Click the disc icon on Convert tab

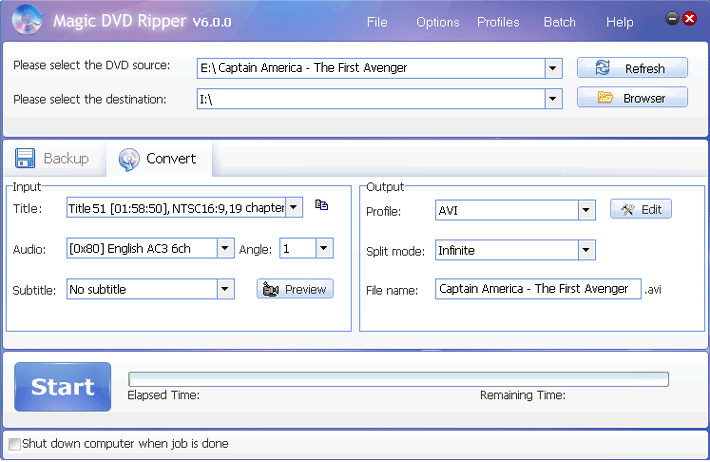(x=129, y=159)
